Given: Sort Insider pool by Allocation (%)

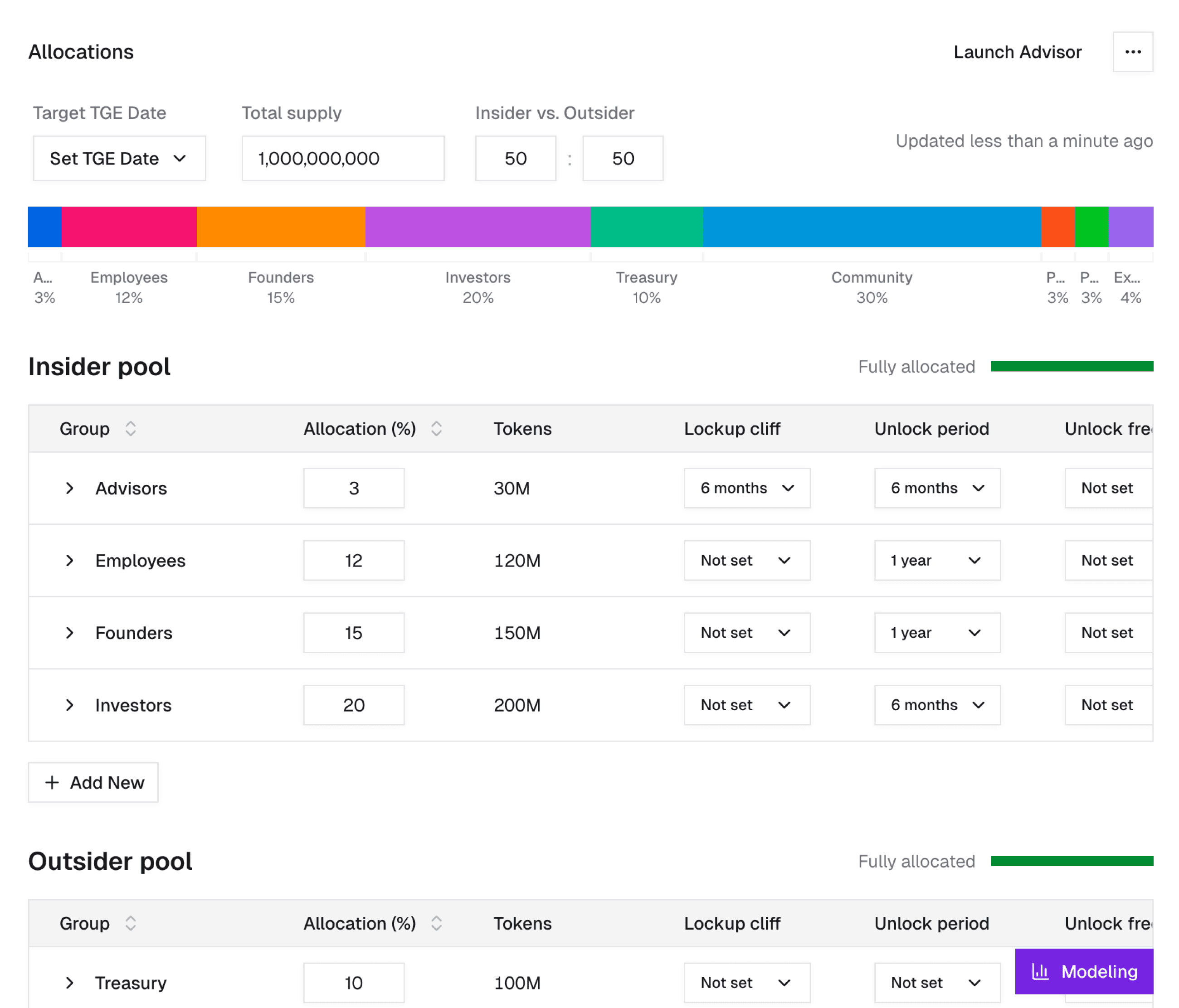Looking at the screenshot, I should coord(436,428).
